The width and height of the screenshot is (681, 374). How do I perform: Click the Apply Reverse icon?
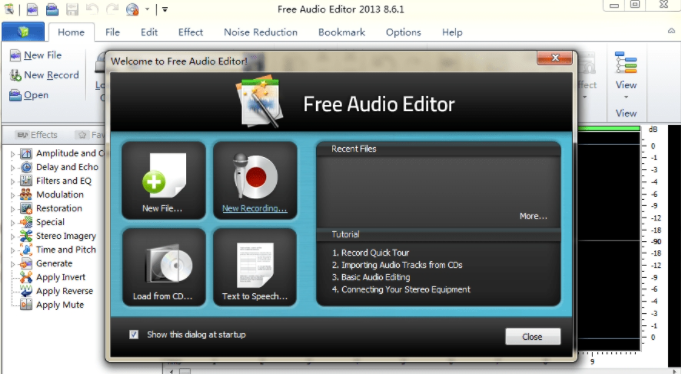26,291
